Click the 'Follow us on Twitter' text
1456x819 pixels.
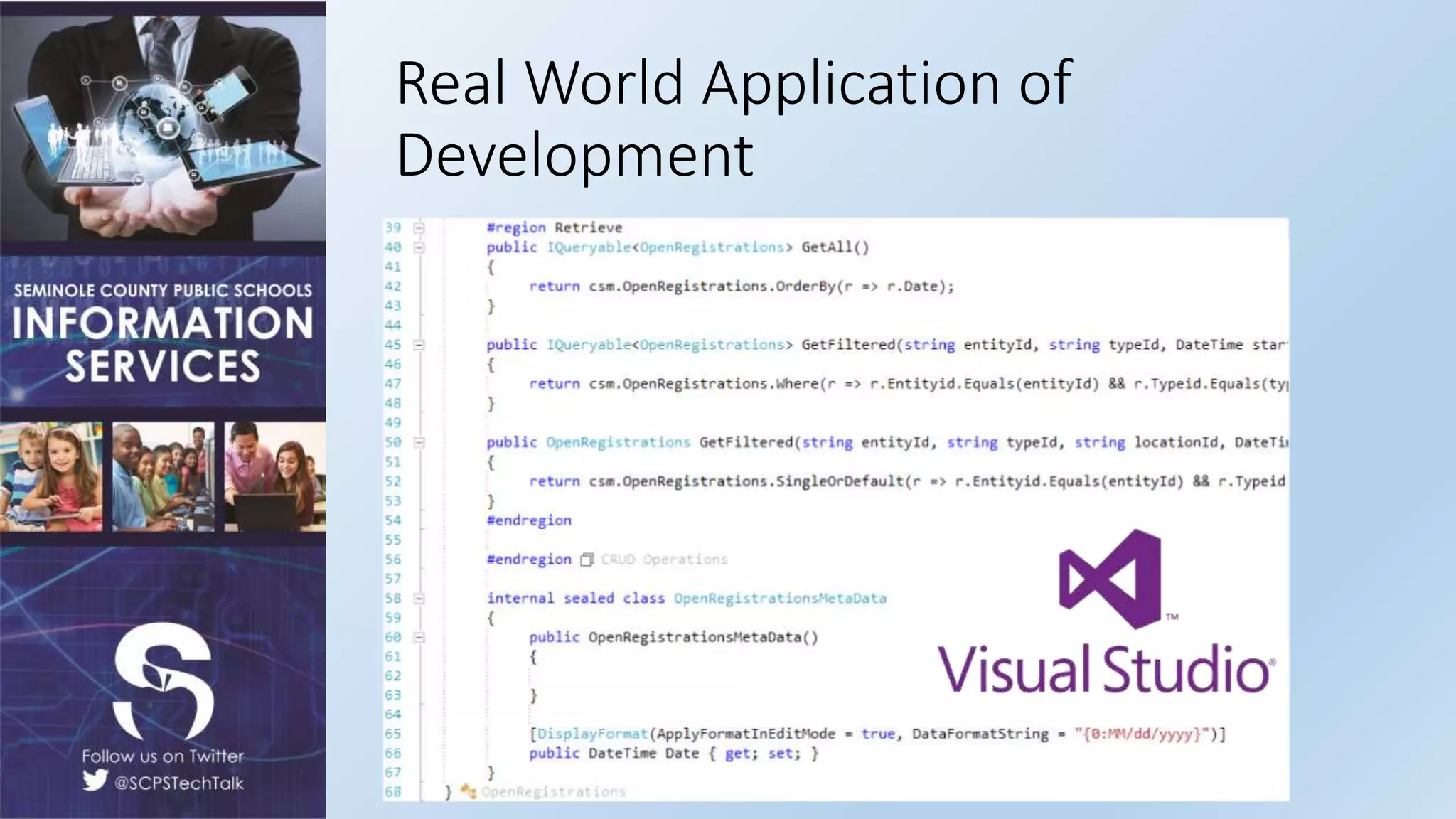(163, 756)
